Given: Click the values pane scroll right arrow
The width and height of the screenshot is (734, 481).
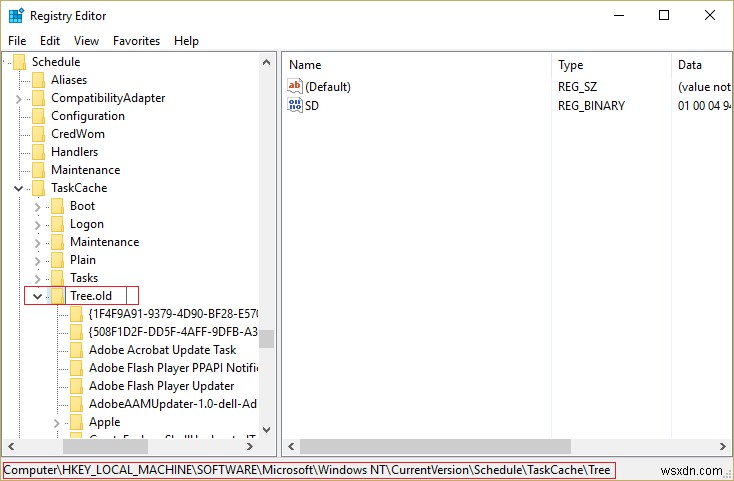Looking at the screenshot, I should 723,446.
